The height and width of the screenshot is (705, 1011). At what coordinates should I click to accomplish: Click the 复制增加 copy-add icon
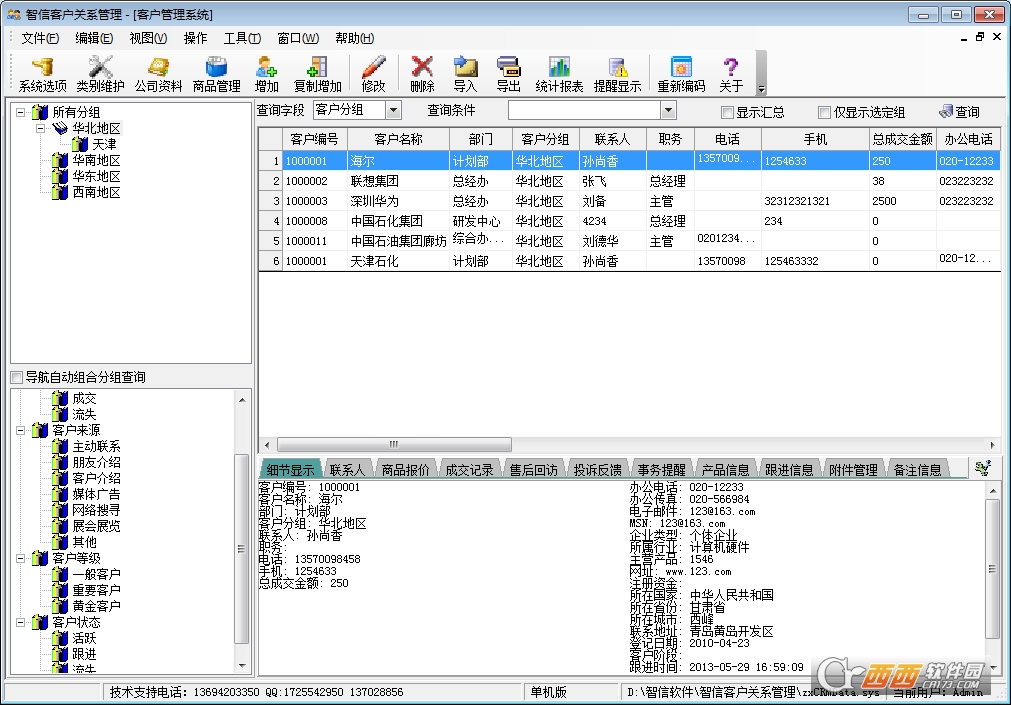[x=317, y=74]
